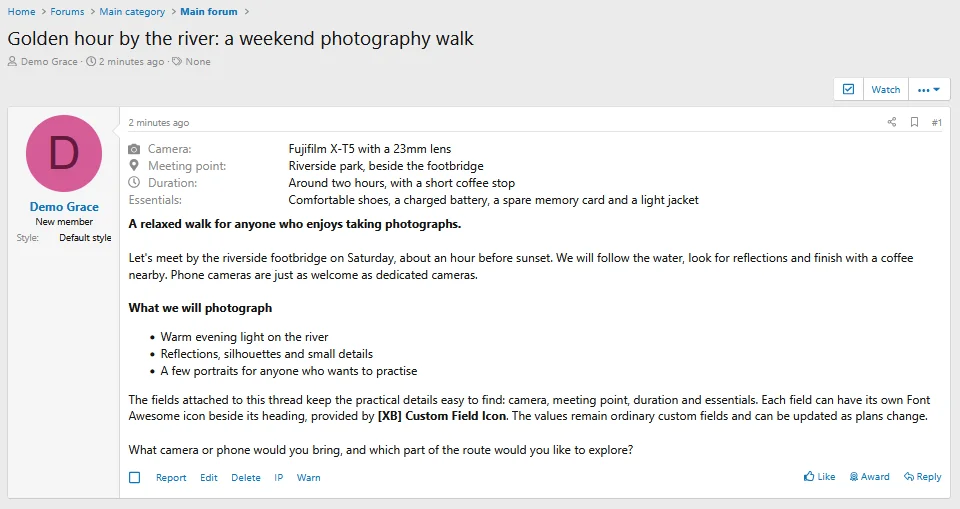Open the three-dots thread tools dropdown
Viewport: 960px width, 509px height.
coord(929,89)
